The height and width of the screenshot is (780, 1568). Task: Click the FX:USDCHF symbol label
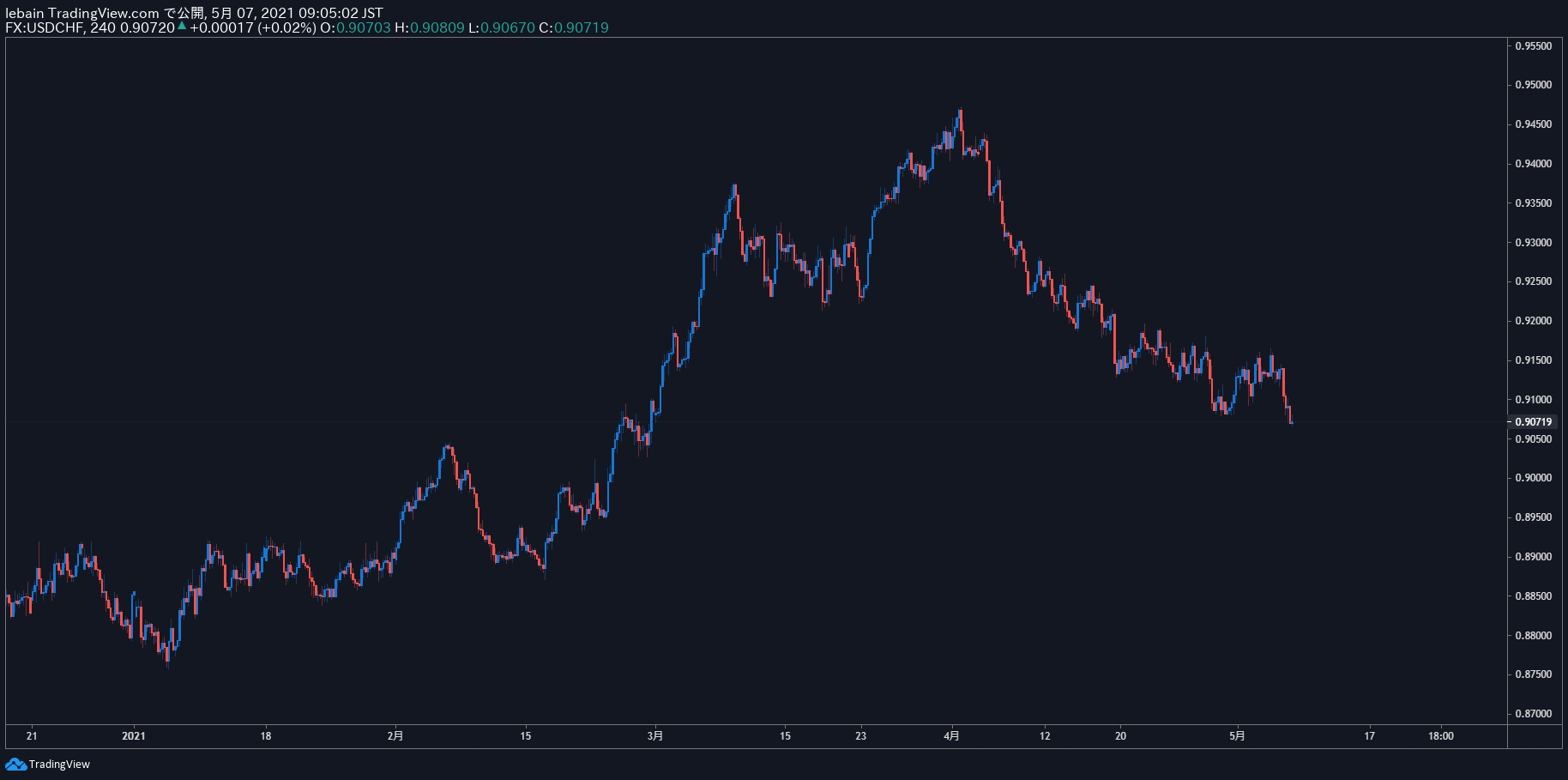click(44, 27)
